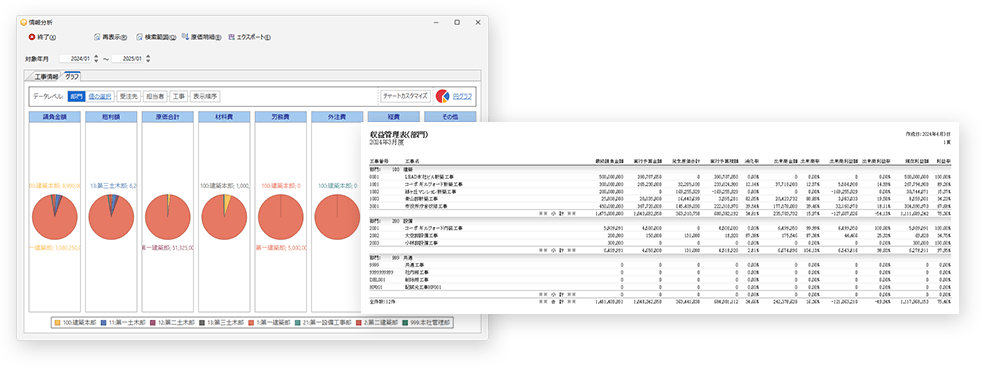Click the purple 12:第二土木部 legend swatch
This screenshot has height=372, width=1000.
tap(152, 324)
